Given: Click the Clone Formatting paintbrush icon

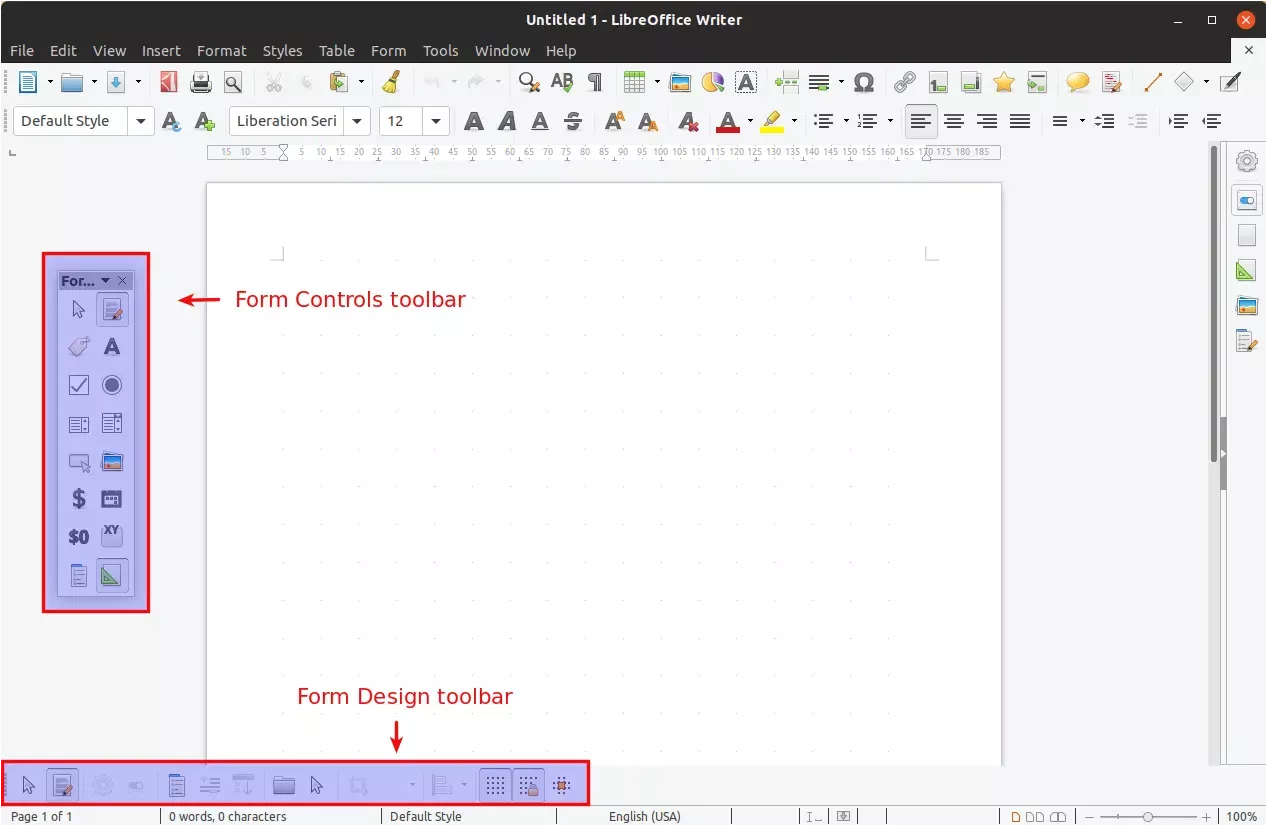Looking at the screenshot, I should (x=392, y=82).
